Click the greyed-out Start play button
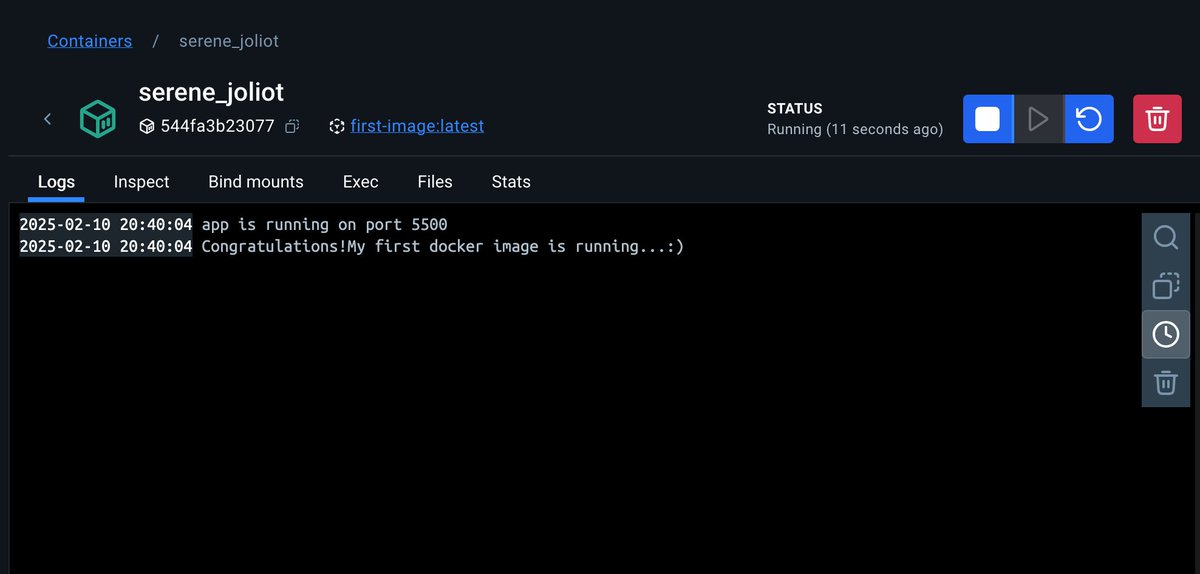 coord(1038,119)
